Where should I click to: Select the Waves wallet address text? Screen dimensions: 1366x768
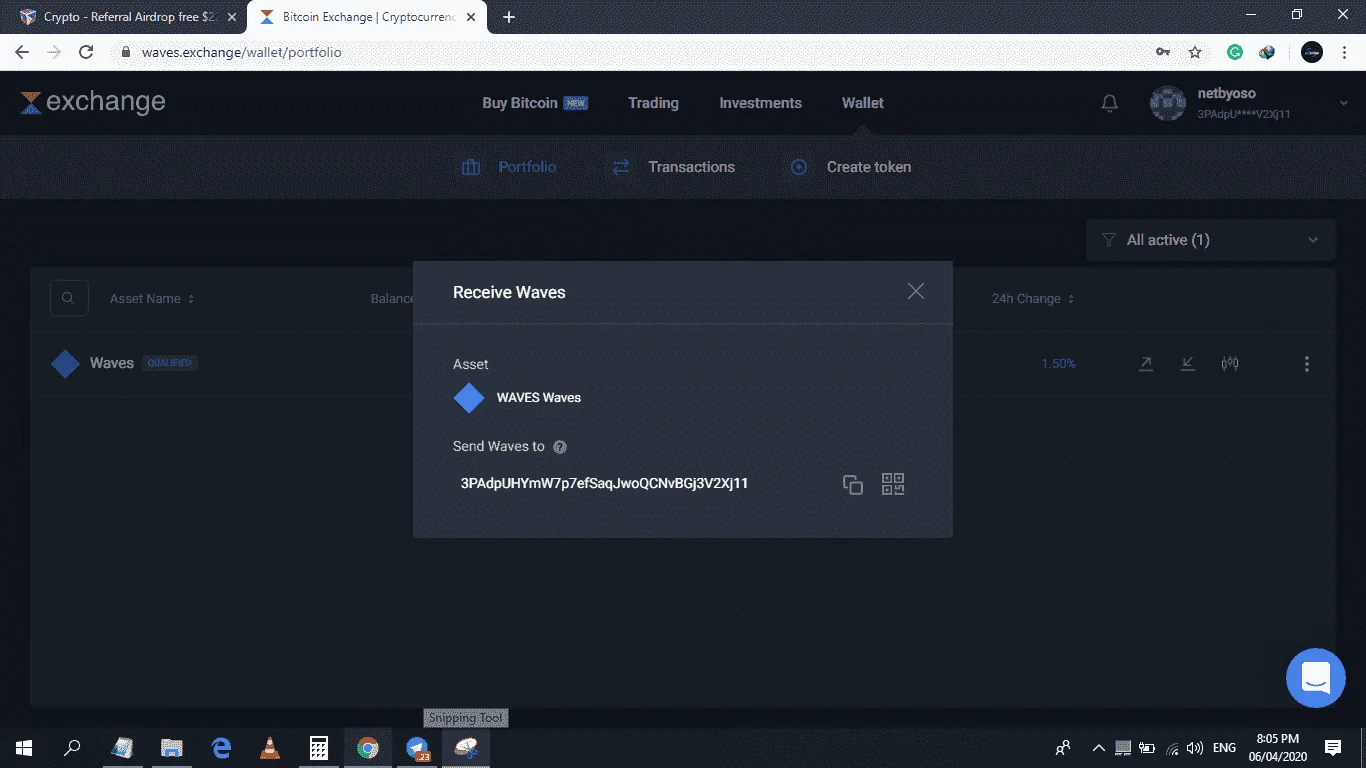605,484
